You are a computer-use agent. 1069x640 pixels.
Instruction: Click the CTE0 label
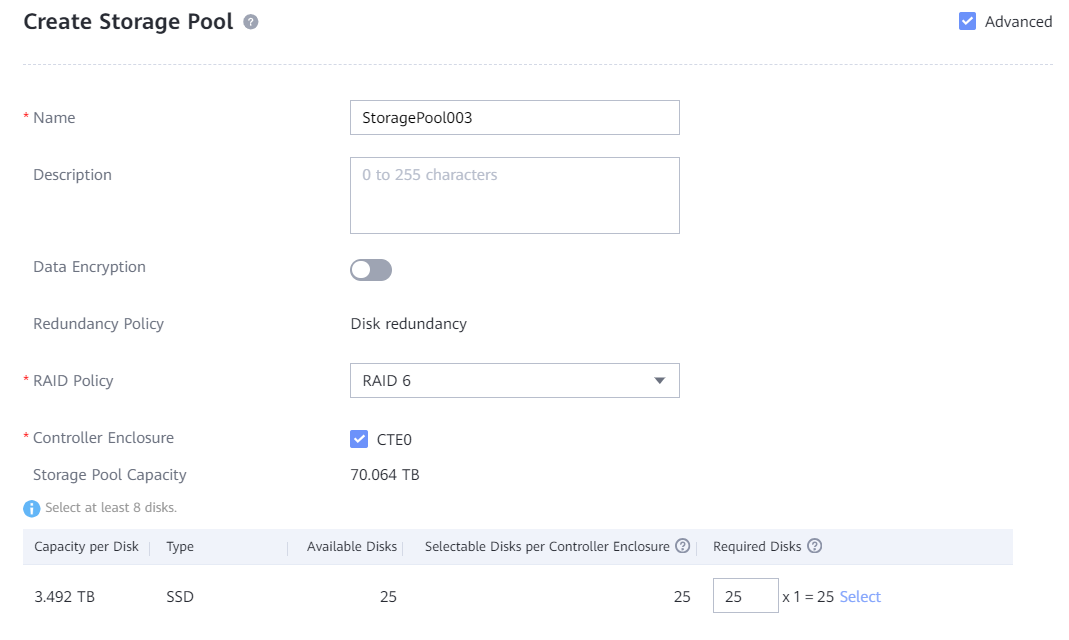tap(394, 439)
